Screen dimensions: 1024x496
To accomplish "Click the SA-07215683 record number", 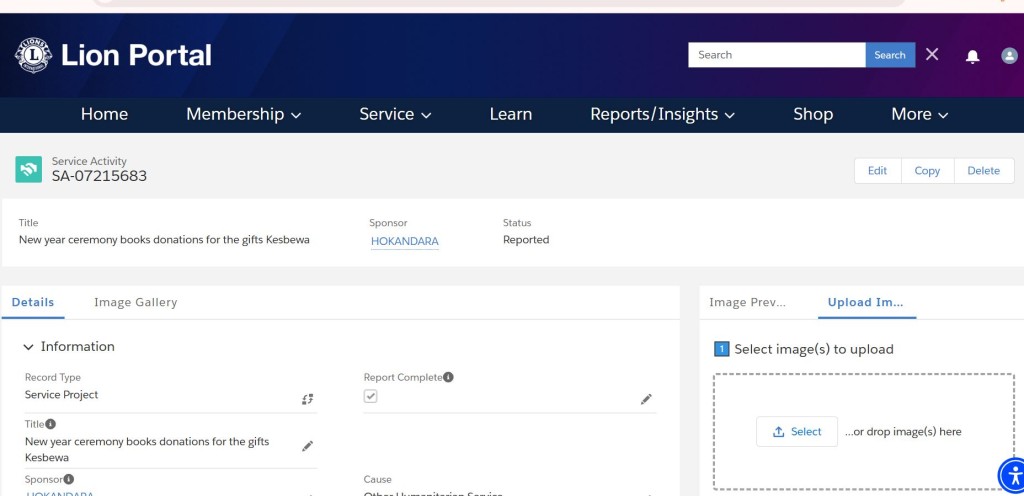I will pyautogui.click(x=99, y=176).
